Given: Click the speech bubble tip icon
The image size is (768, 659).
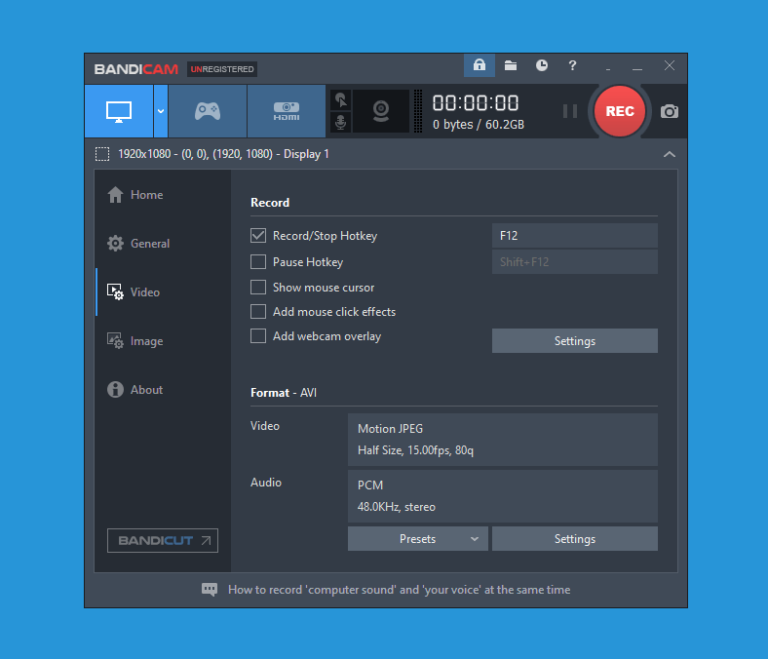Looking at the screenshot, I should (x=210, y=589).
